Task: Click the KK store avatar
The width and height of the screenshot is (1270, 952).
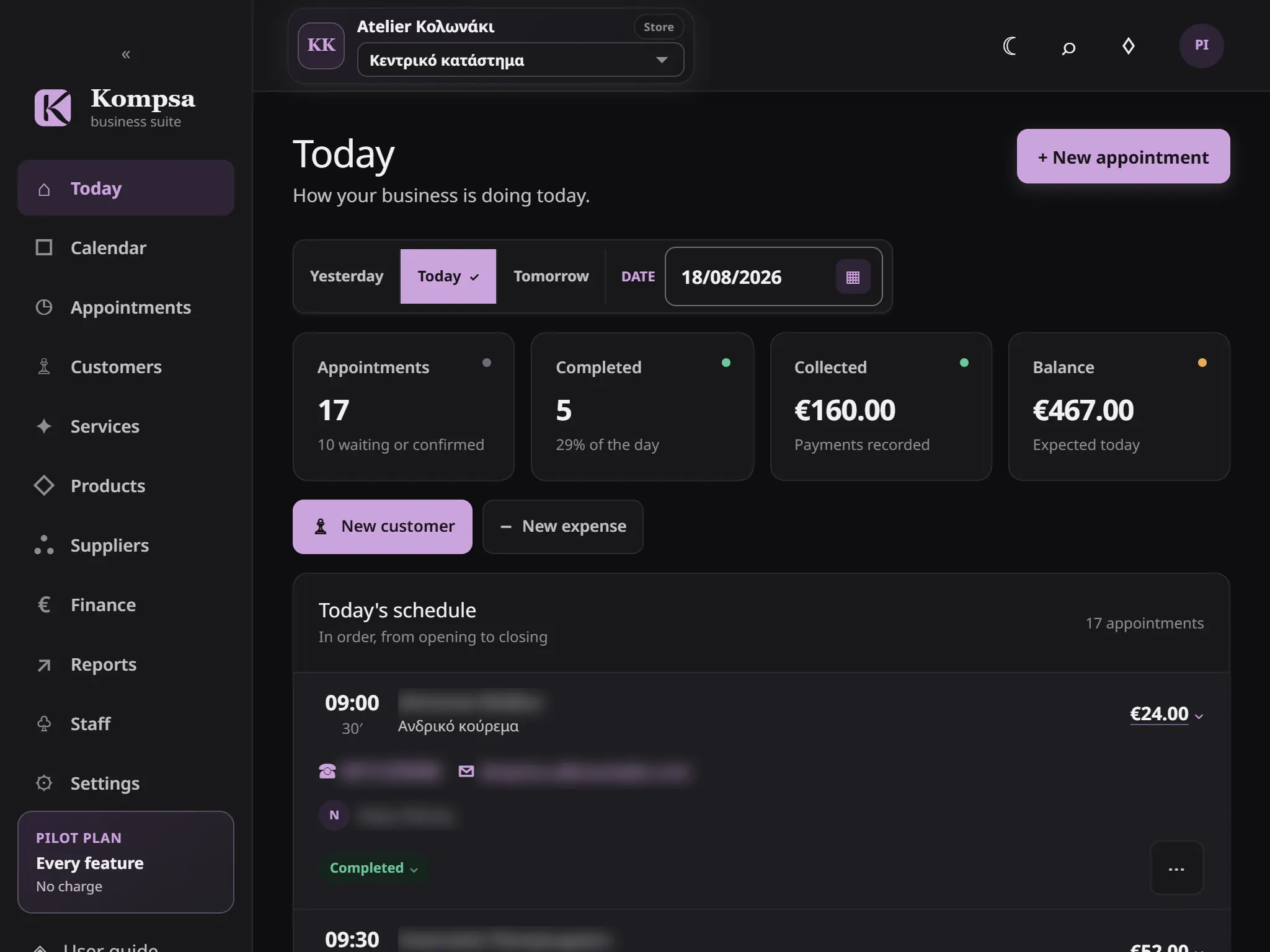Action: (x=321, y=45)
